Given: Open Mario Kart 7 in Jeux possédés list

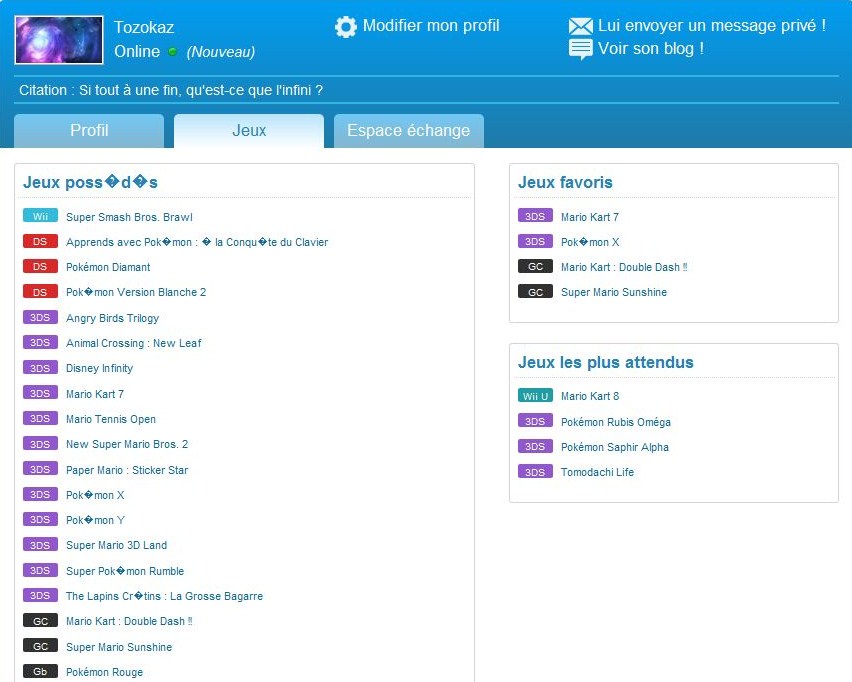Looking at the screenshot, I should click(x=95, y=394).
